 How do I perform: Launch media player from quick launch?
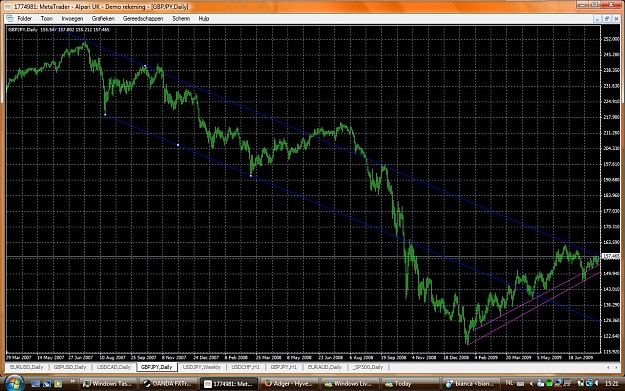click(58, 383)
